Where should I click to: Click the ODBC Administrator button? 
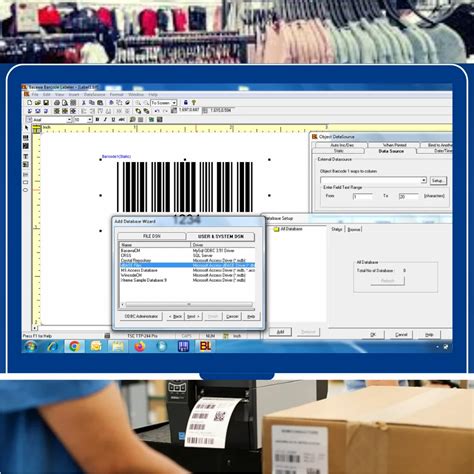141,316
